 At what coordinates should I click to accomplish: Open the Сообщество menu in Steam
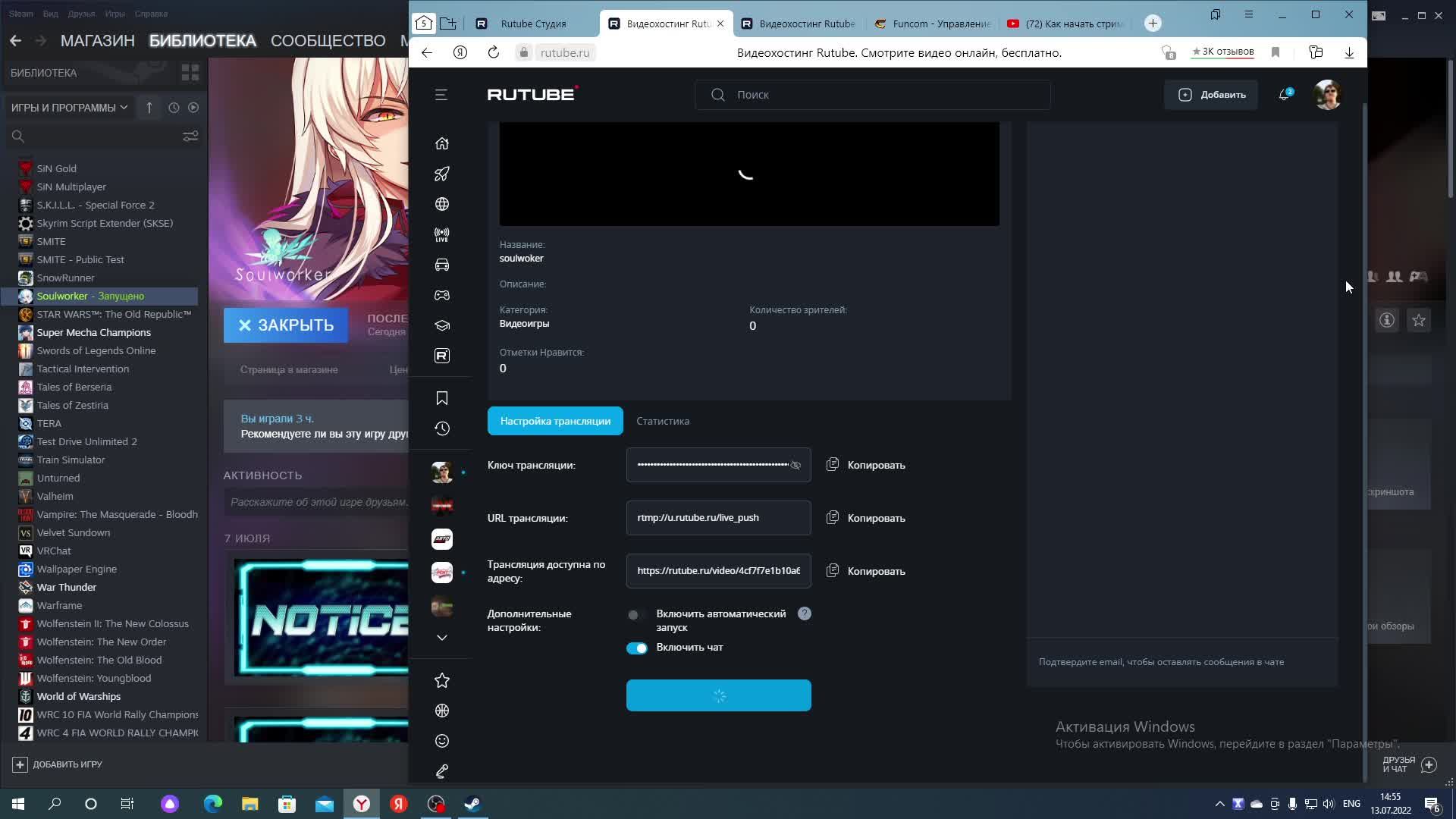(x=328, y=40)
